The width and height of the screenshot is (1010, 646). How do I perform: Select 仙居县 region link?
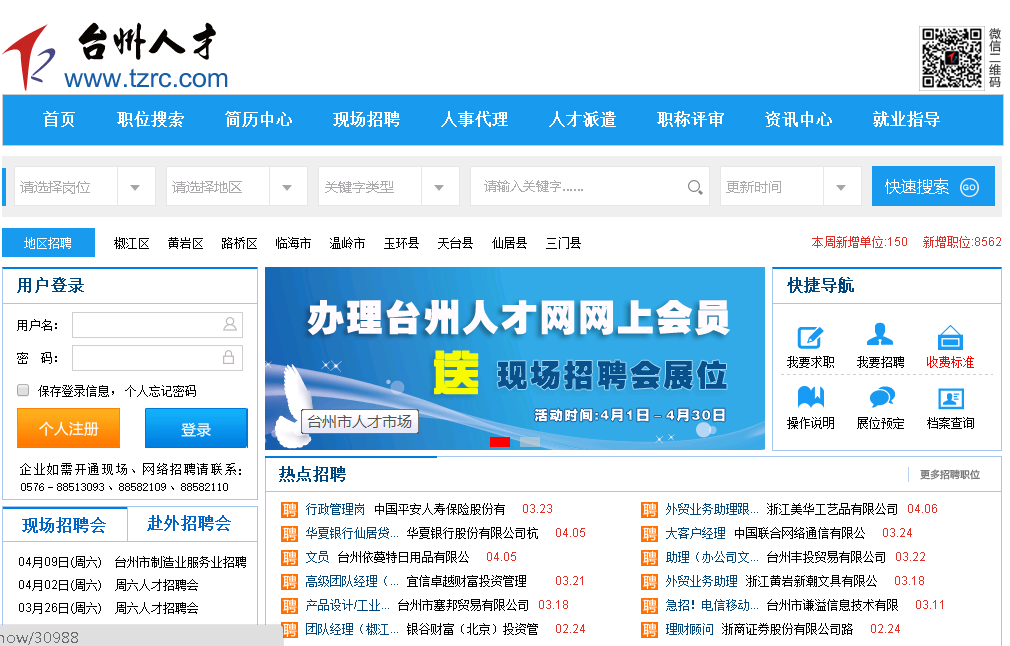[x=510, y=243]
